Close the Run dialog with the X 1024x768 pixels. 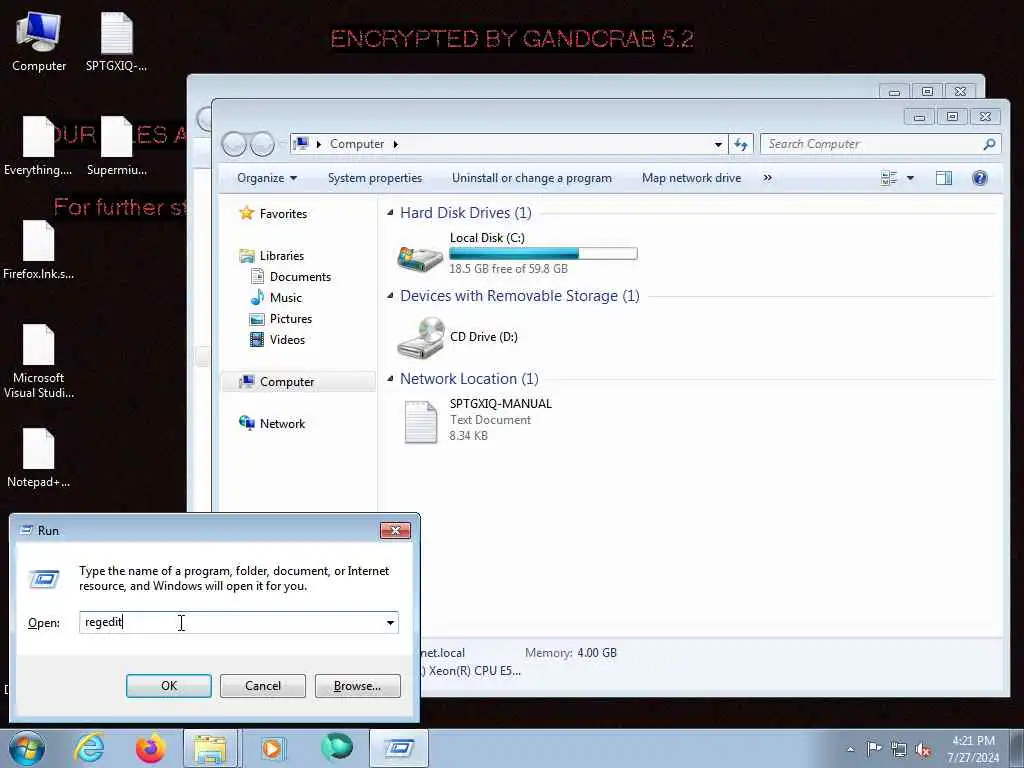(395, 530)
